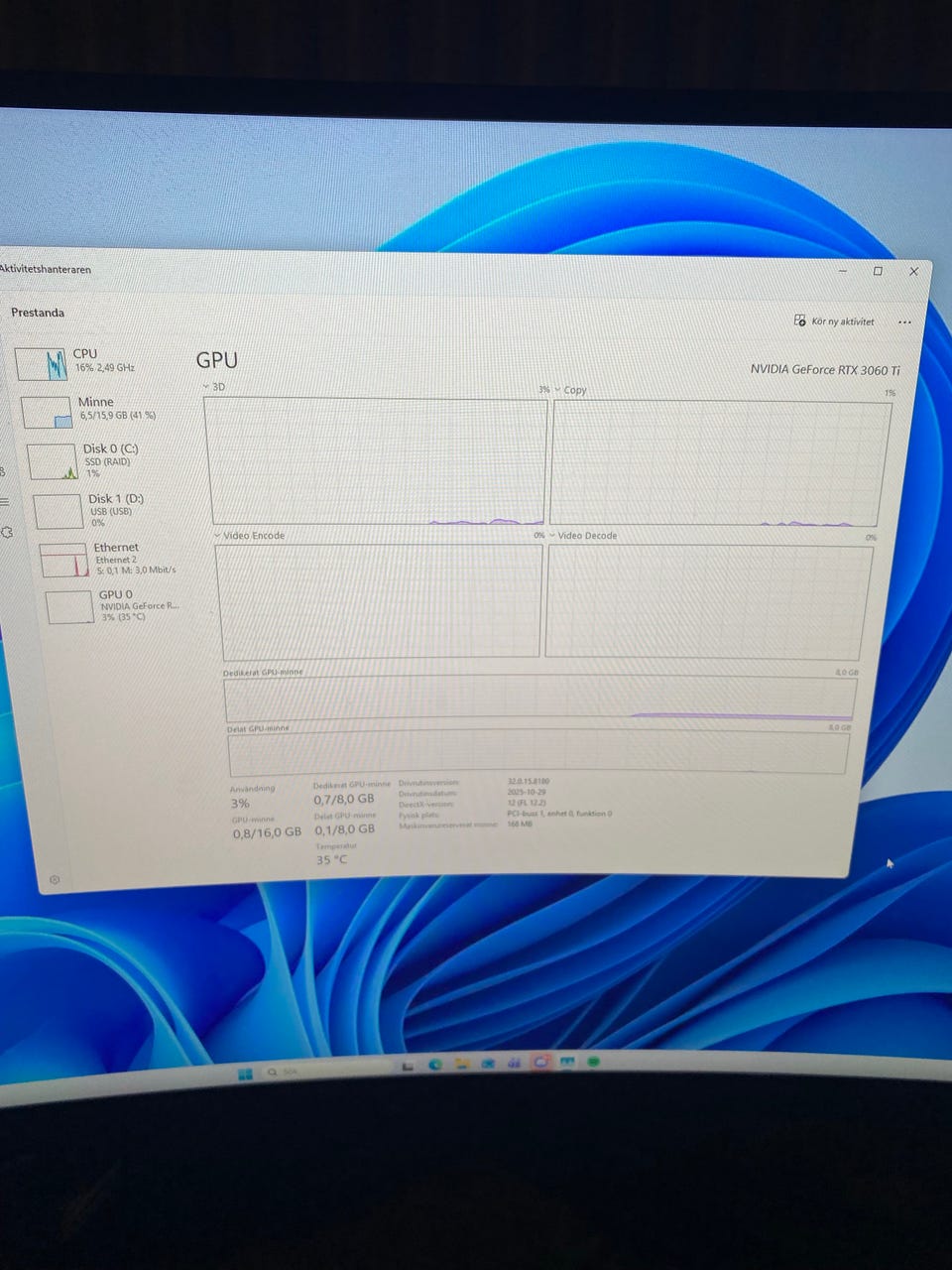
Task: Open File Explorer from the taskbar
Action: (x=462, y=1065)
